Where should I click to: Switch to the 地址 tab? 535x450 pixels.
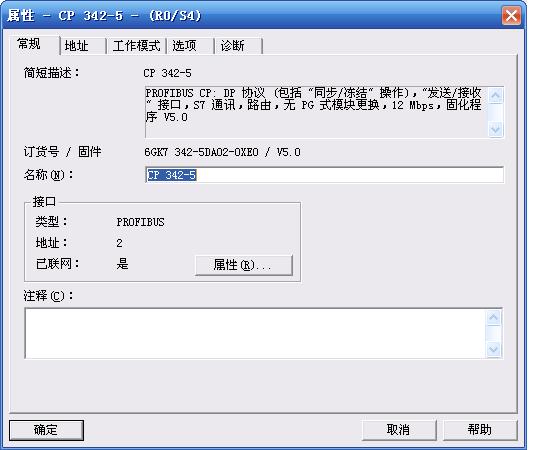(82, 46)
